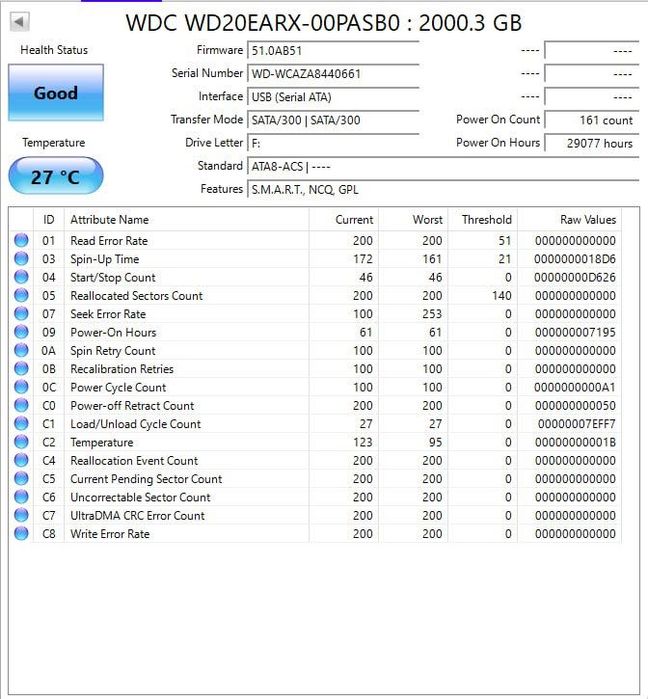Click raw value 000000007195 for Power-On Hours
Image resolution: width=648 pixels, height=699 pixels.
point(575,332)
